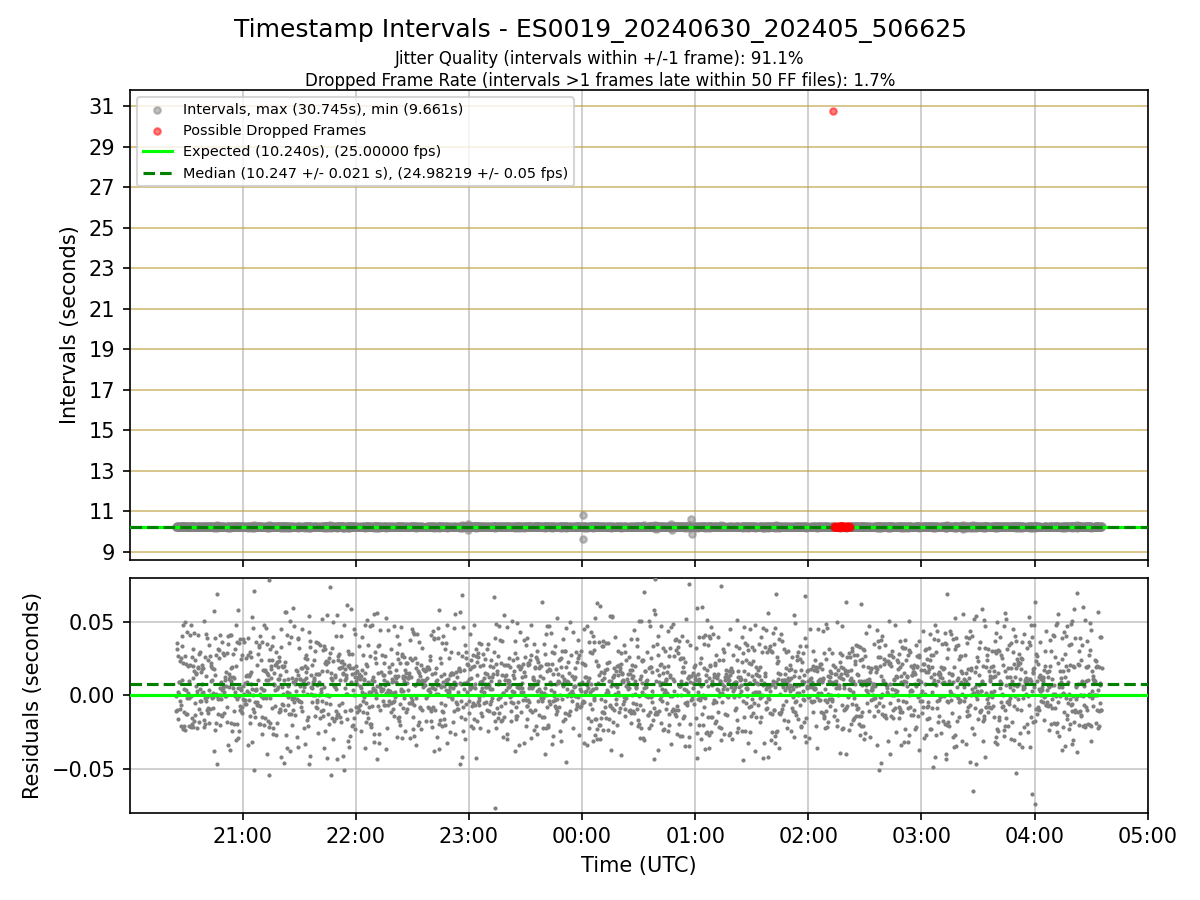Screen dimensions: 1200x900
Task: Click the Median (10.247 +/- 0.021 s) legend entry
Action: point(375,173)
